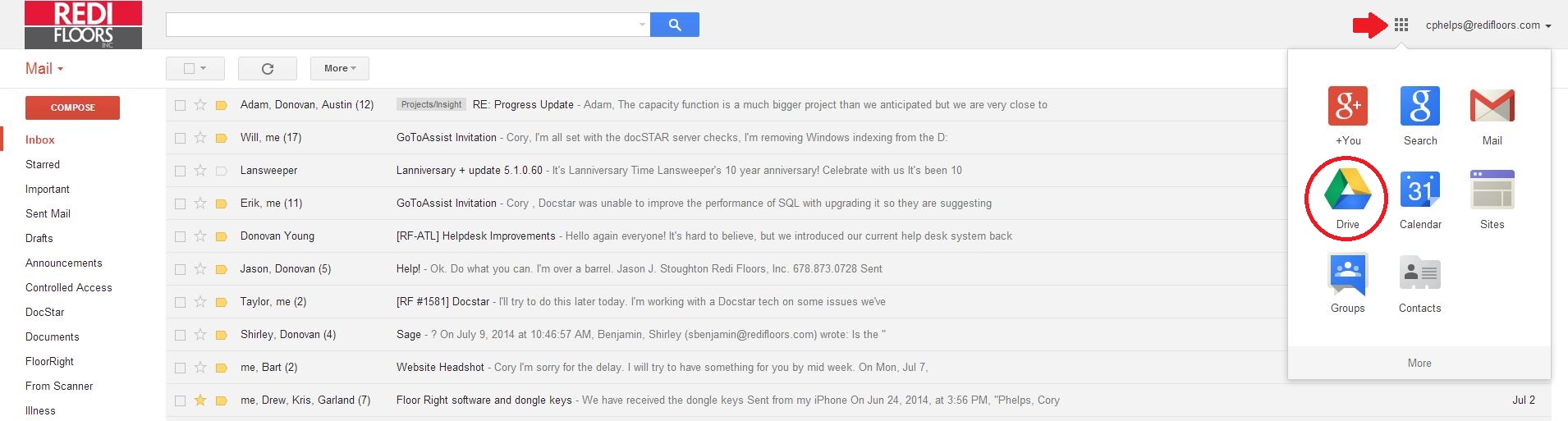1568x421 pixels.
Task: Open the Mail switcher dropdown
Action: [44, 69]
